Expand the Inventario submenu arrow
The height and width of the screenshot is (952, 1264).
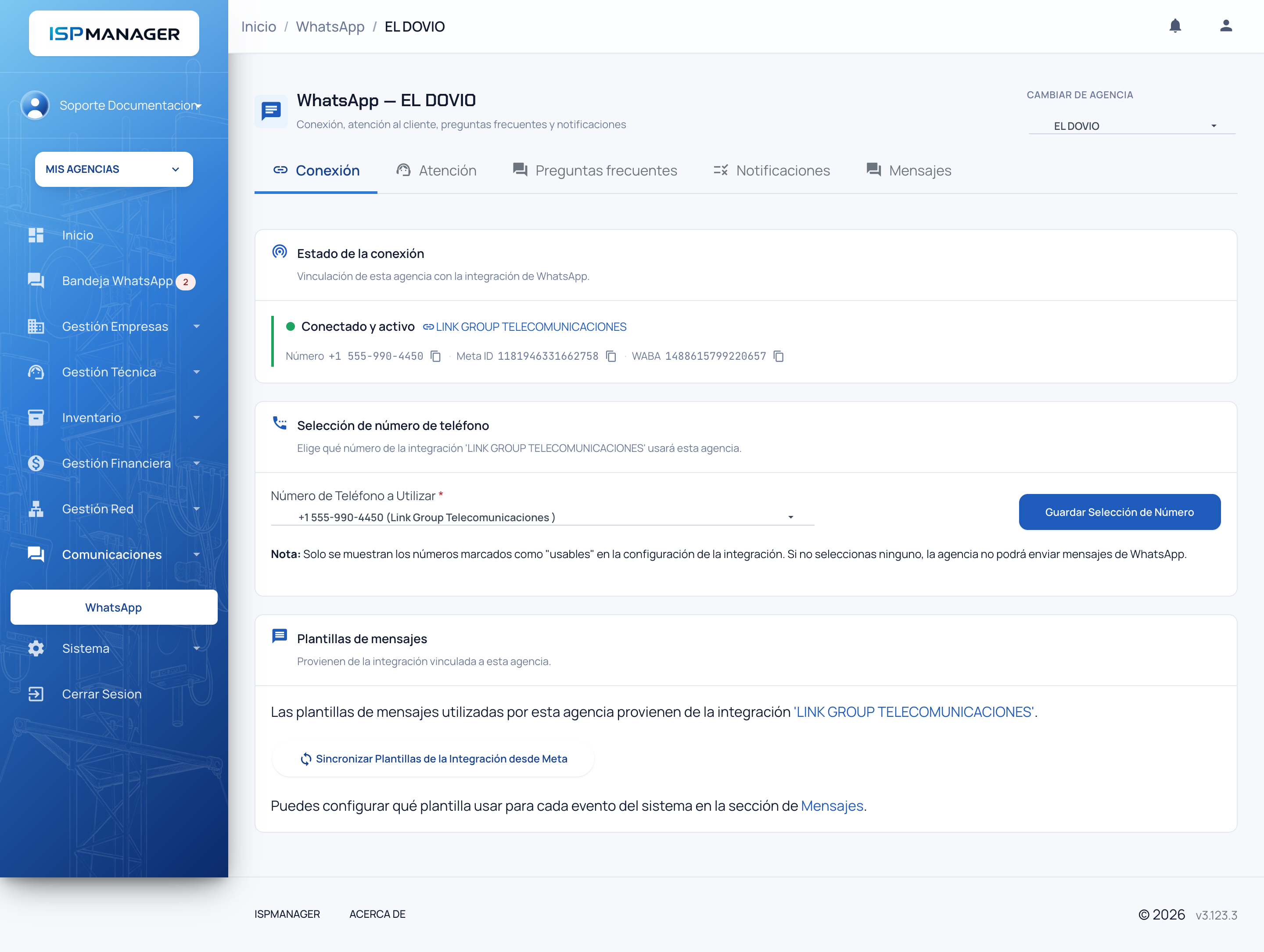pyautogui.click(x=197, y=418)
